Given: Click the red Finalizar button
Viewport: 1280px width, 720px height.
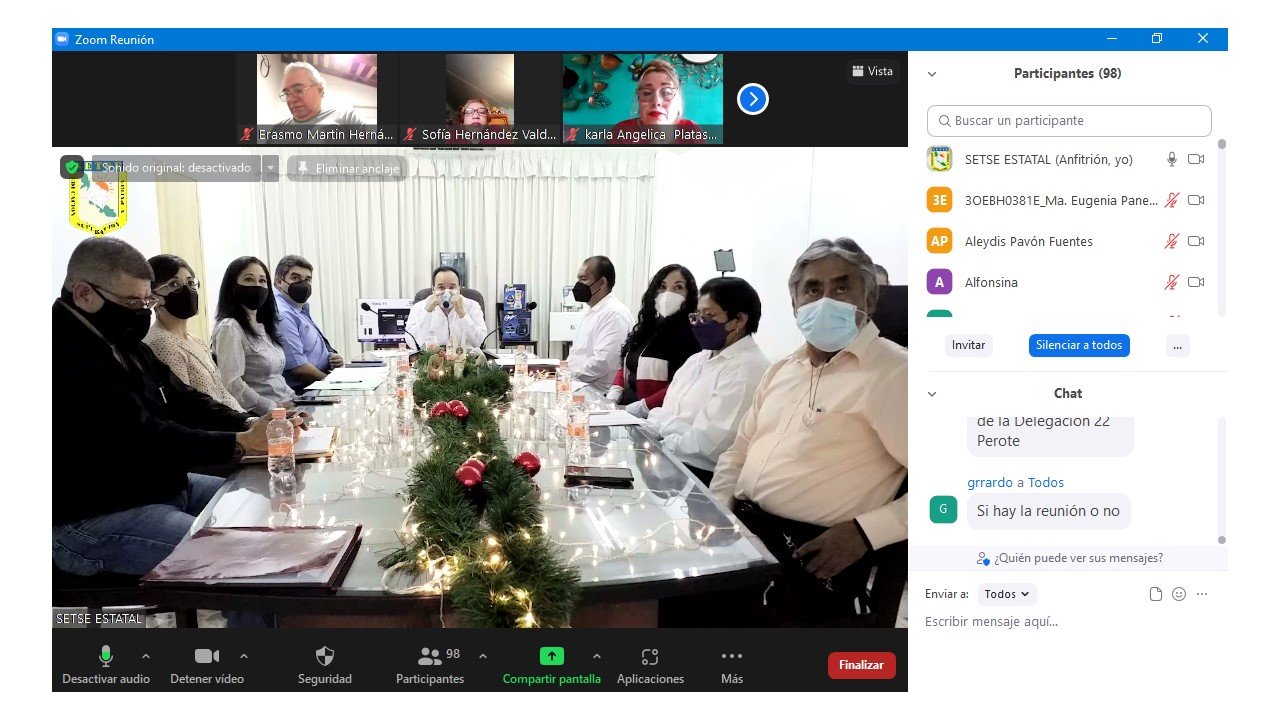Looking at the screenshot, I should [861, 665].
